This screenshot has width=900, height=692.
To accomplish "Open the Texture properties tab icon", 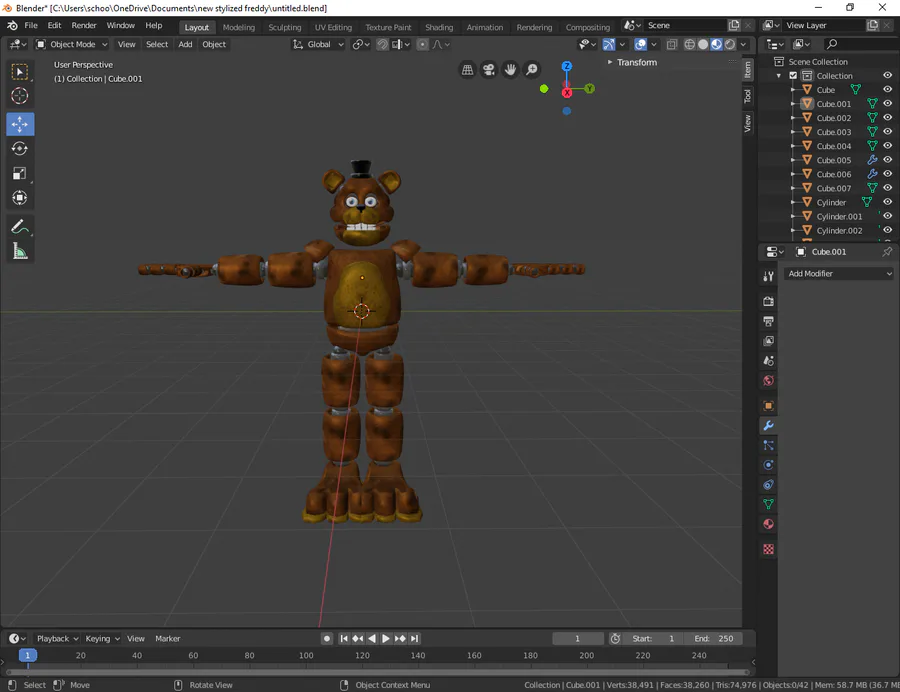I will pos(769,549).
